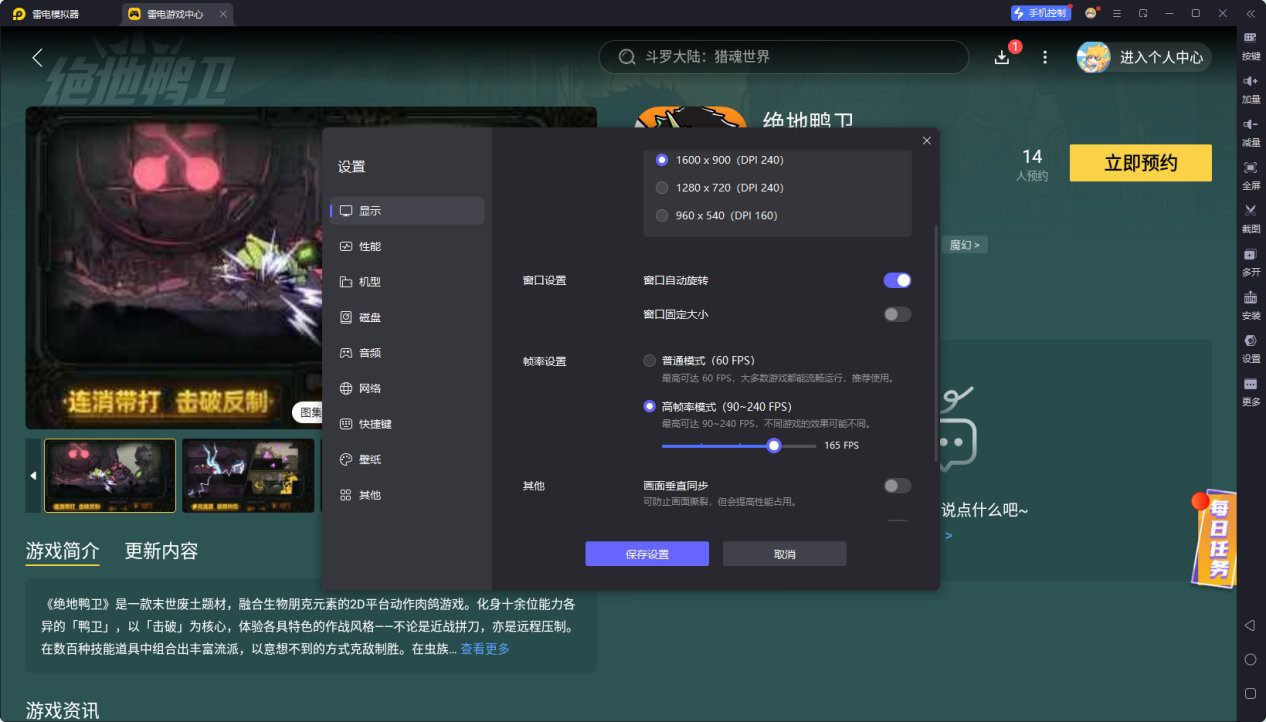The height and width of the screenshot is (722, 1266).
Task: Select the 游戏简介 tab
Action: [62, 551]
